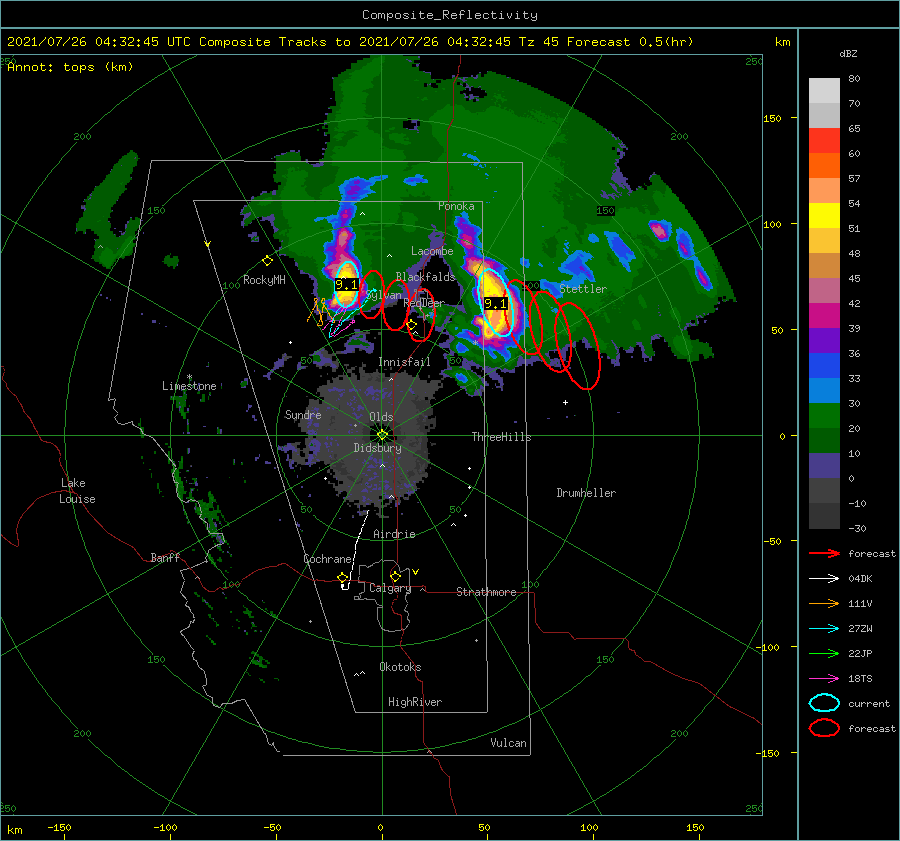This screenshot has height=841, width=900.
Task: Select the indigo 0-10 dBZ swatch
Action: pyautogui.click(x=824, y=466)
